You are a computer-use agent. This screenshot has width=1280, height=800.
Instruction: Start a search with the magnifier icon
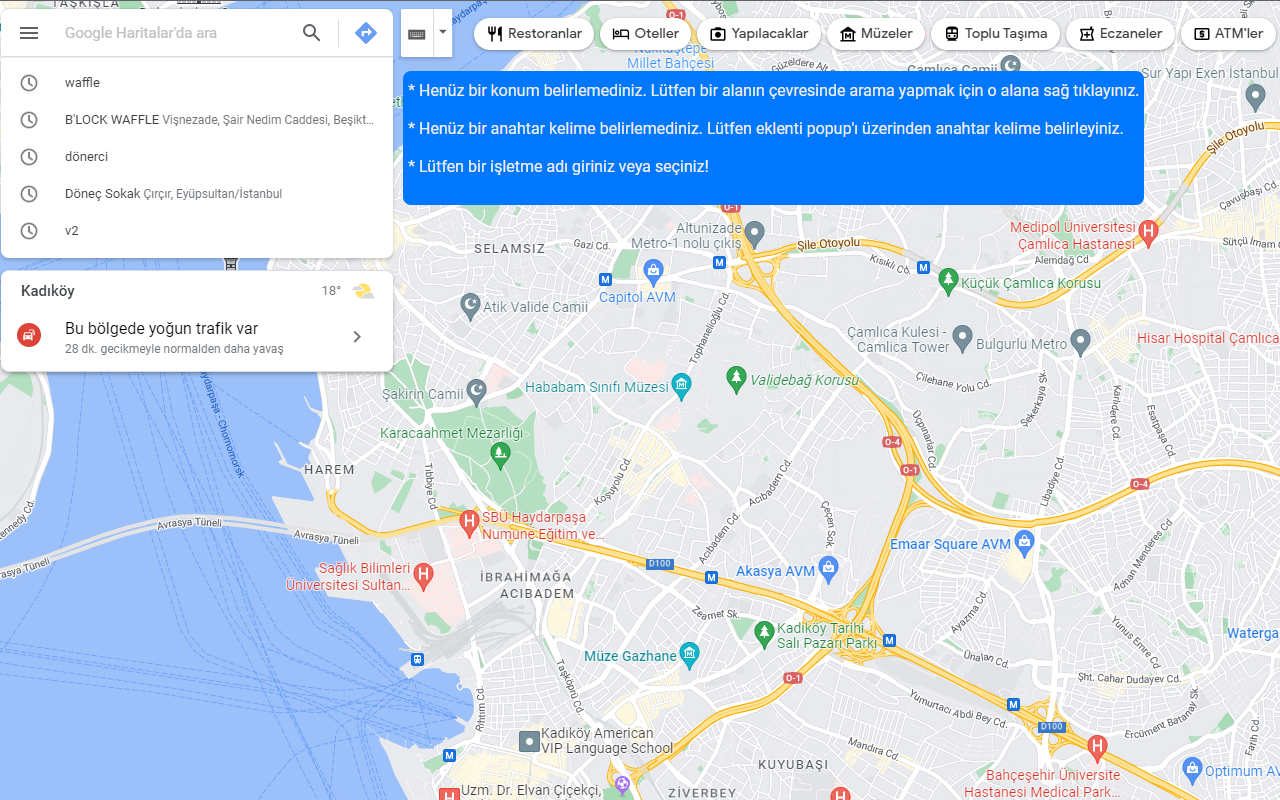(311, 33)
